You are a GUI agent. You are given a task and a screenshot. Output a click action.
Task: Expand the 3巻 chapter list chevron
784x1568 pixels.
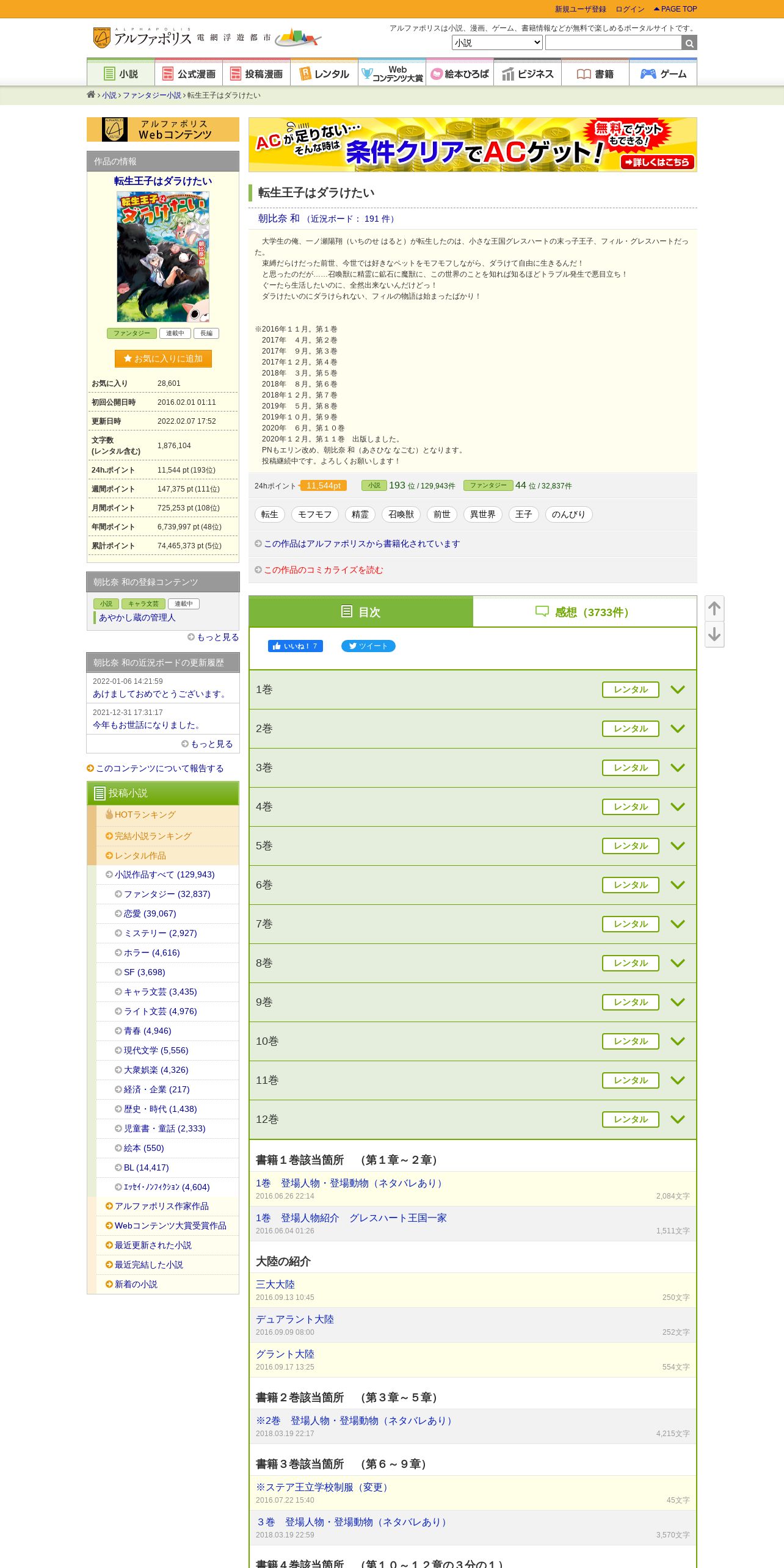coord(678,768)
